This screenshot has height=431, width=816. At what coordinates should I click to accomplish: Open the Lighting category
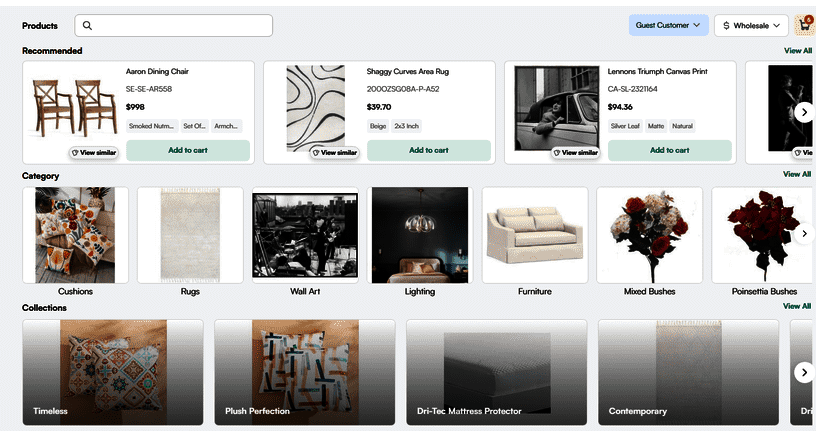pyautogui.click(x=419, y=235)
